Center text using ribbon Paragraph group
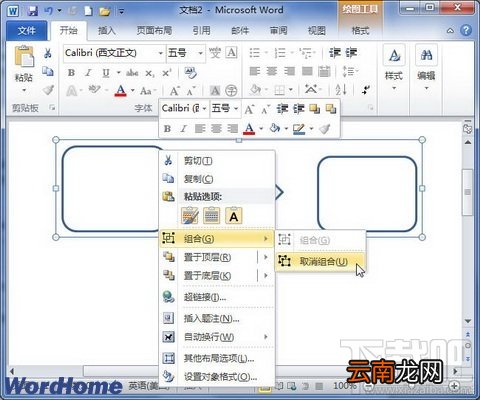This screenshot has height=400, width=480. (x=272, y=71)
